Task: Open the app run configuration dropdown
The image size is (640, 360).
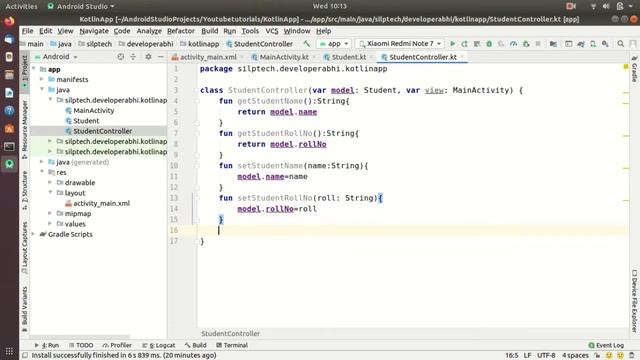Action: [x=334, y=44]
